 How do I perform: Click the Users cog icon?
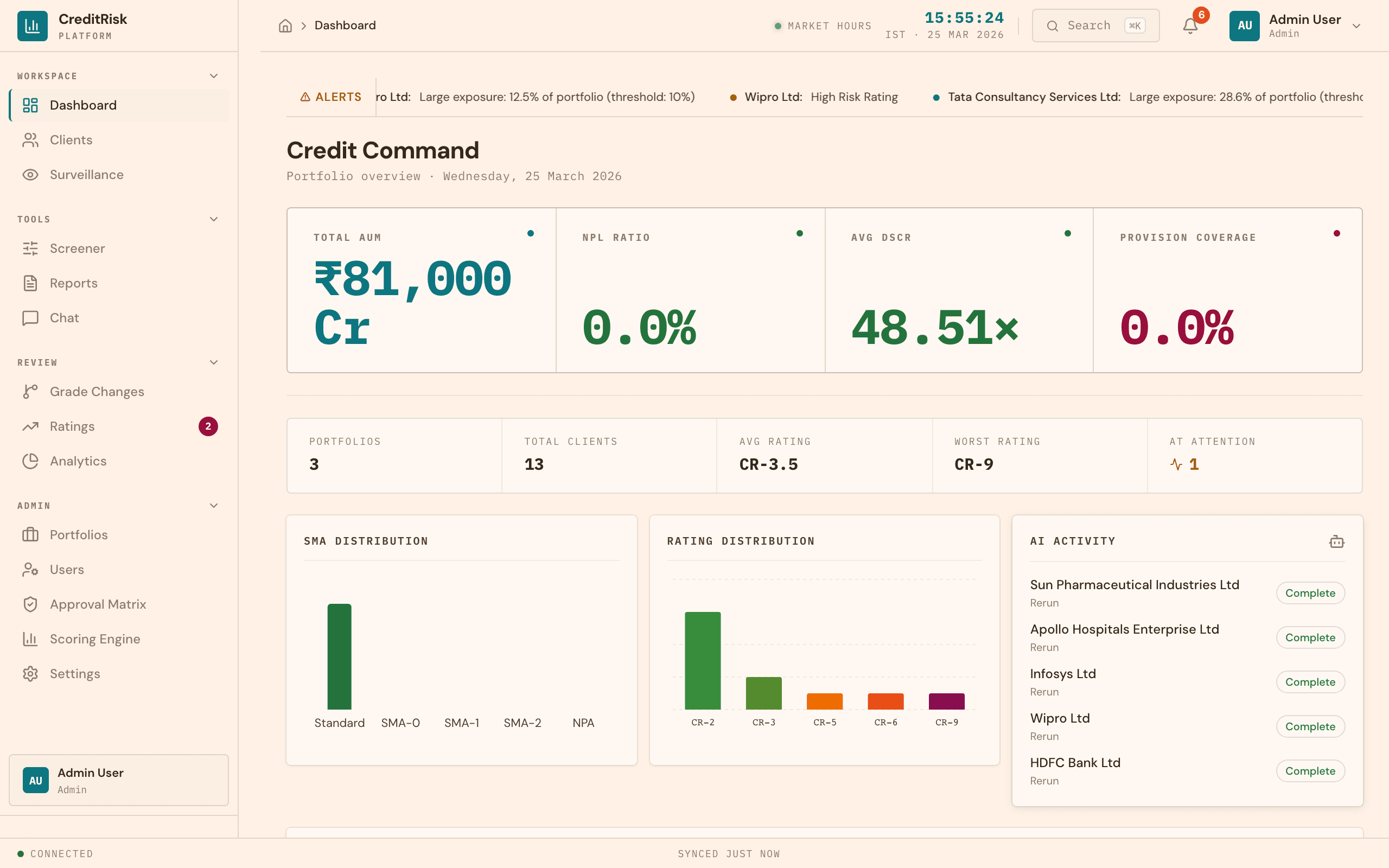(x=30, y=570)
